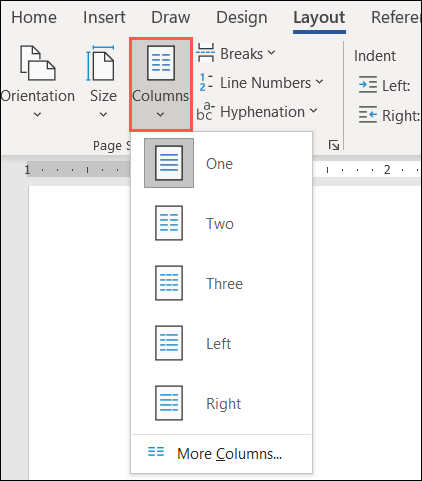
Task: Click the Line Numbers icon
Action: [205, 82]
